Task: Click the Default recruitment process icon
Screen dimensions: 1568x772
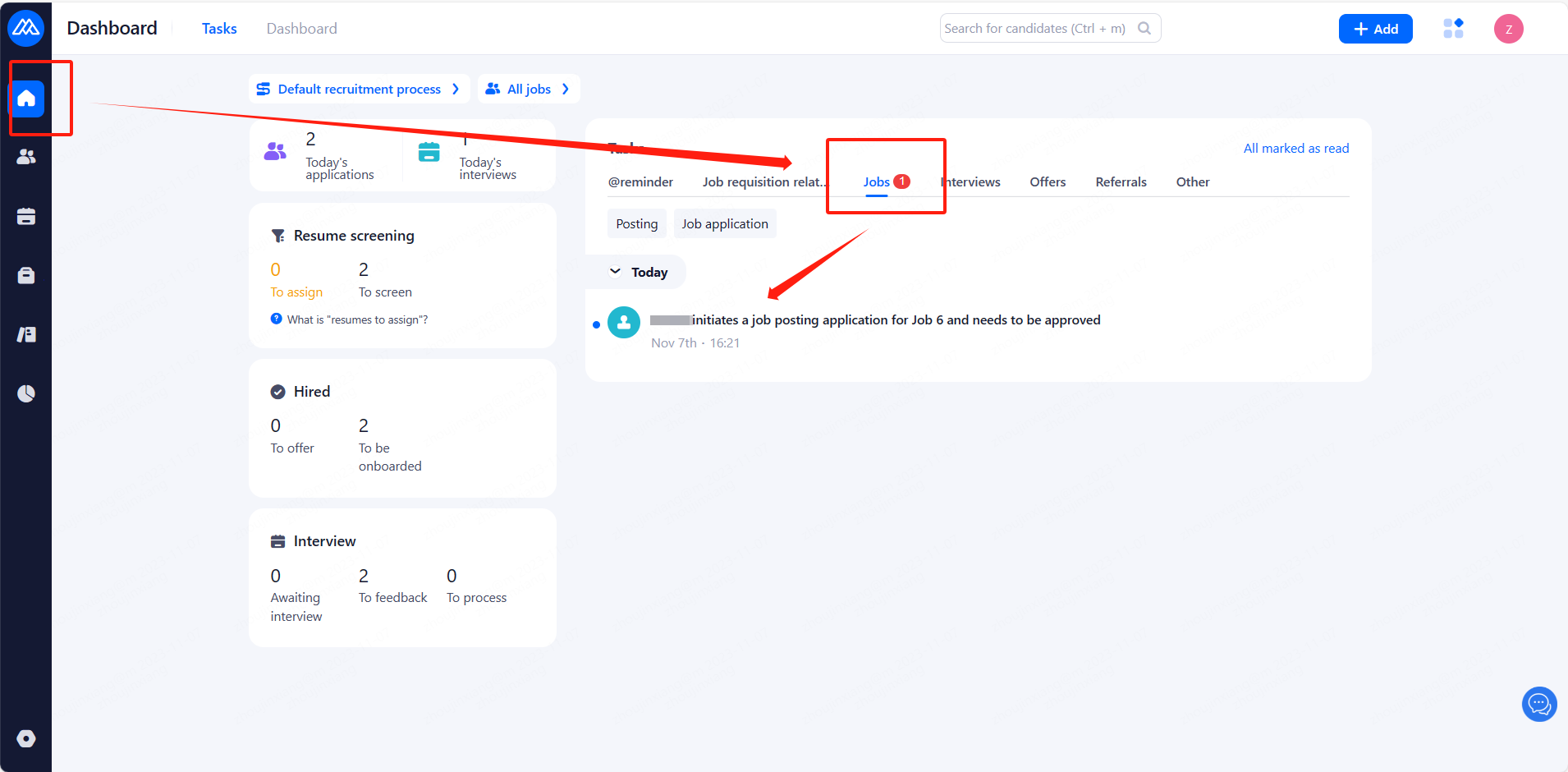Action: [264, 89]
